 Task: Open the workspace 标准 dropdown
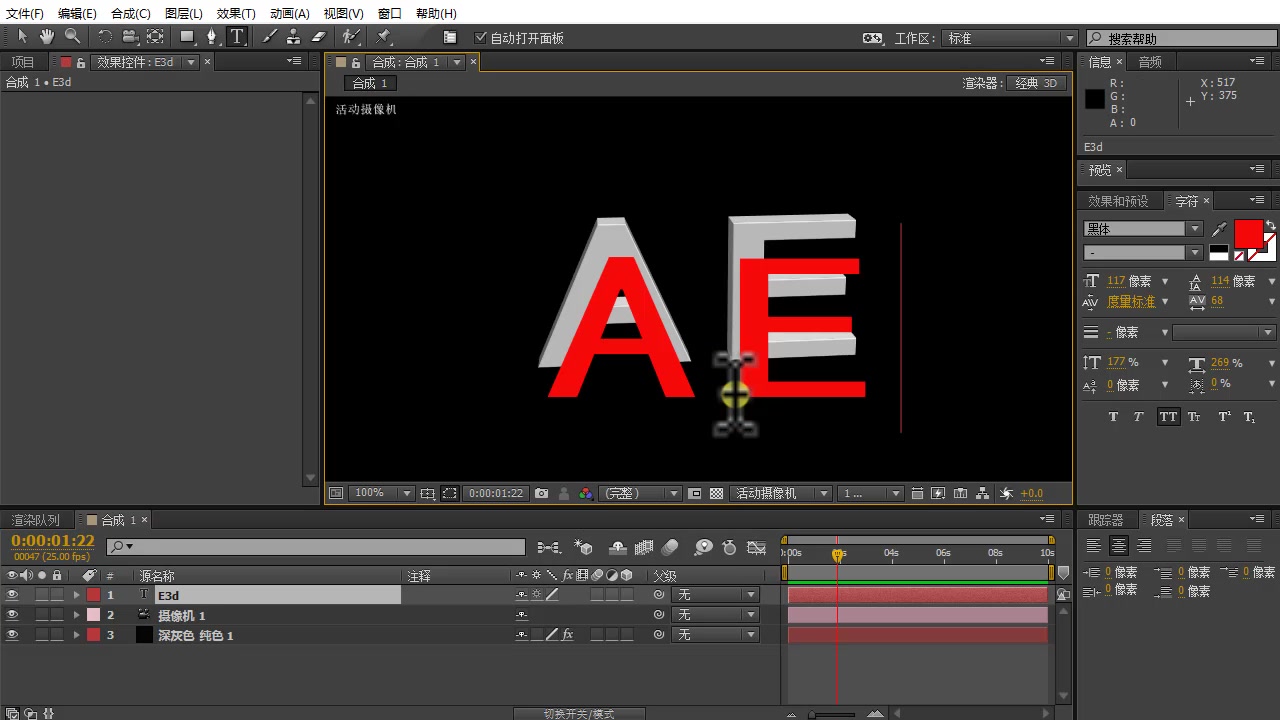1009,38
